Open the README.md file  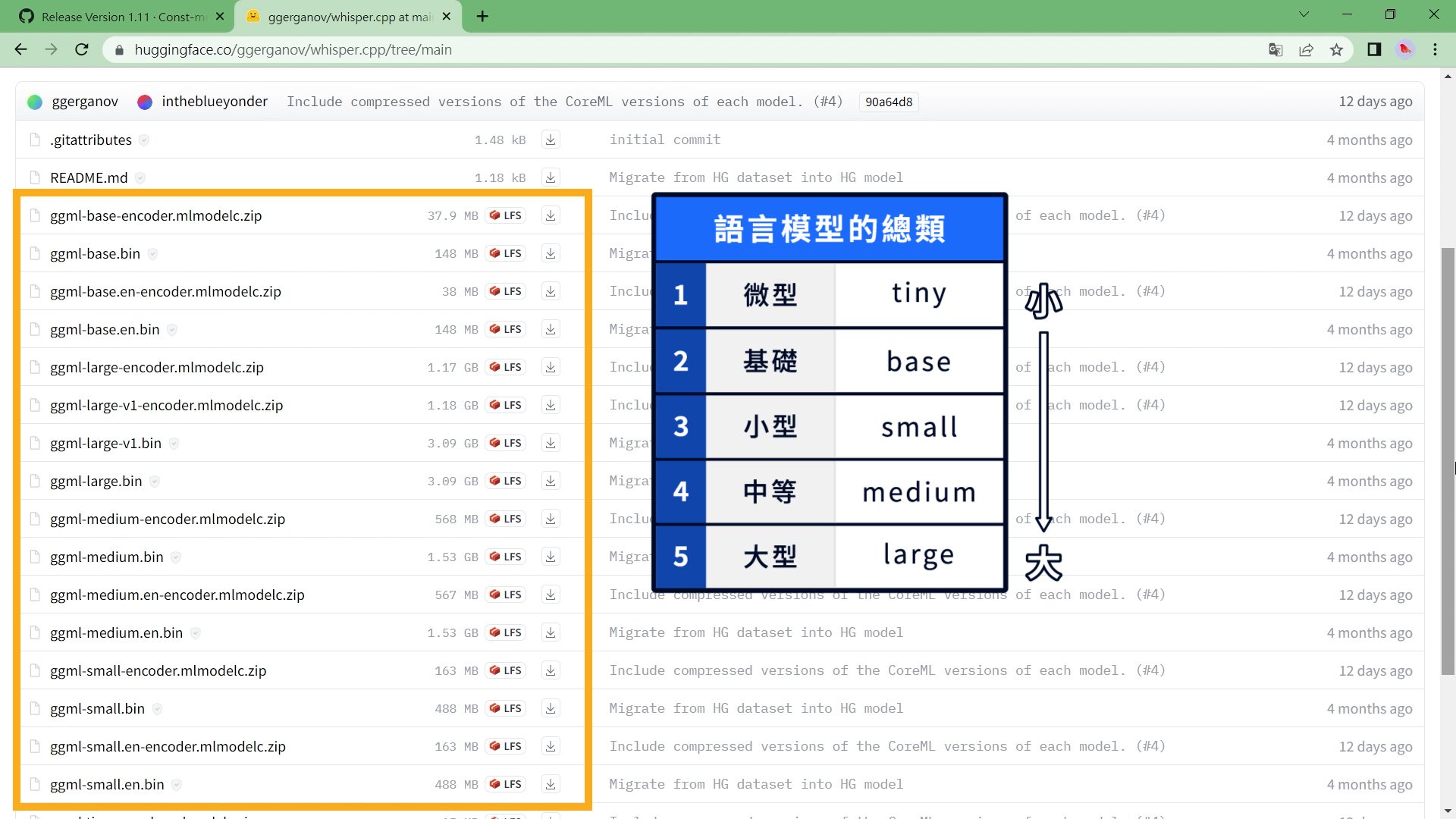(x=89, y=177)
